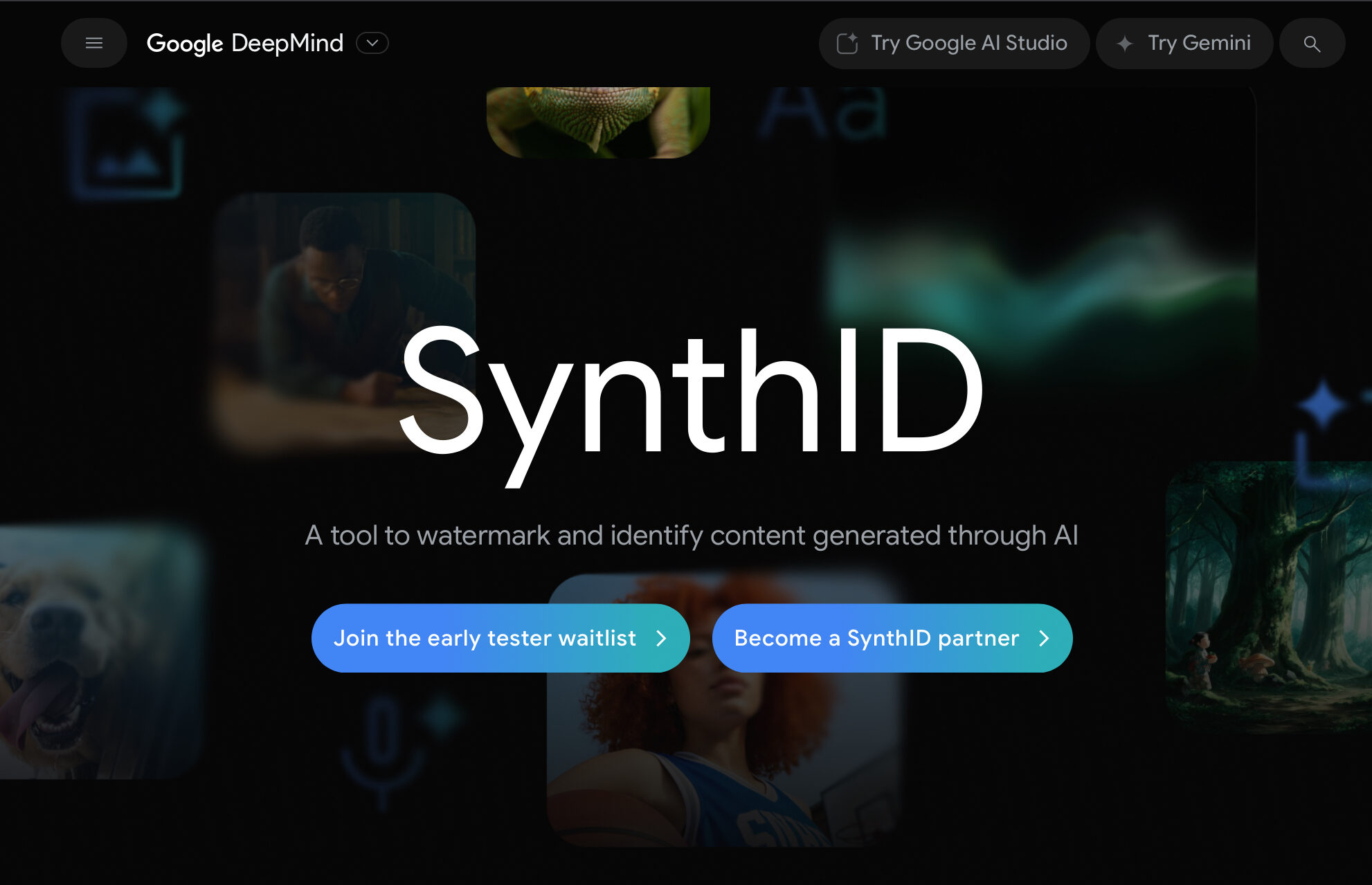Click arrow on Join the early tester waitlist
Screen dimensions: 1372x885
pyautogui.click(x=661, y=638)
